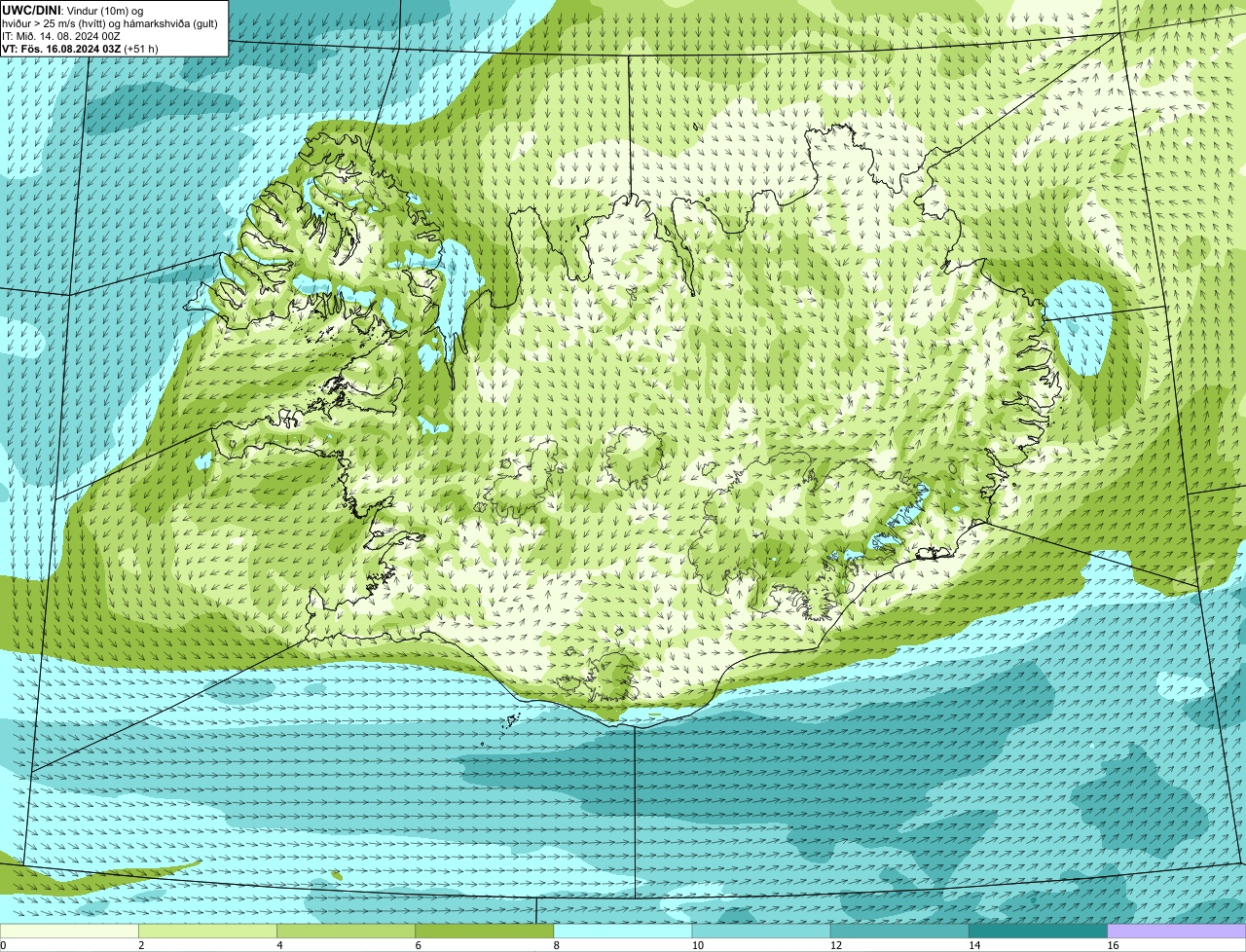
Task: Click the legend scale label "10"
Action: [698, 945]
